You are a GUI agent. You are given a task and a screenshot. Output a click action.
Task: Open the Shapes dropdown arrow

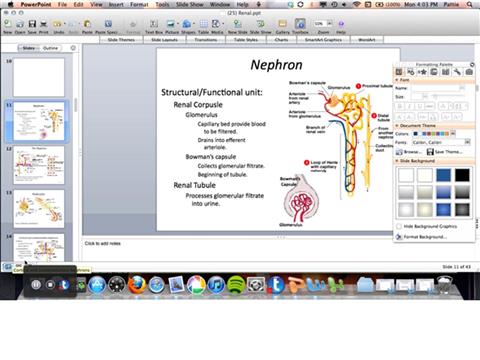click(194, 24)
